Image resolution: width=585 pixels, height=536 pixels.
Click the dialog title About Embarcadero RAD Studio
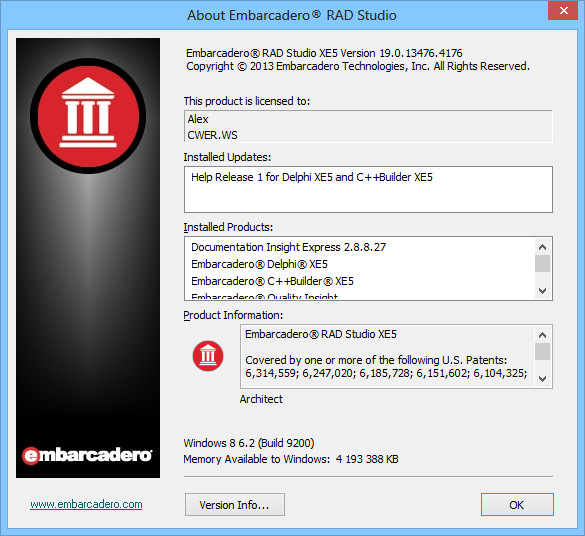[x=292, y=15]
